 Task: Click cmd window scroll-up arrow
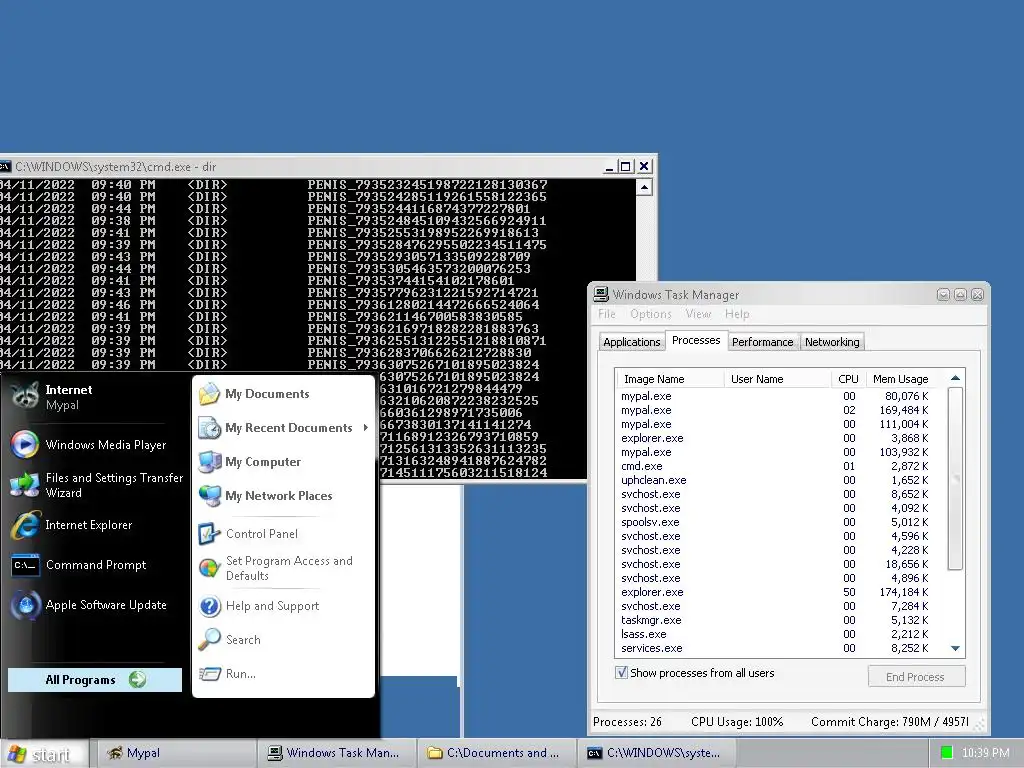[644, 188]
